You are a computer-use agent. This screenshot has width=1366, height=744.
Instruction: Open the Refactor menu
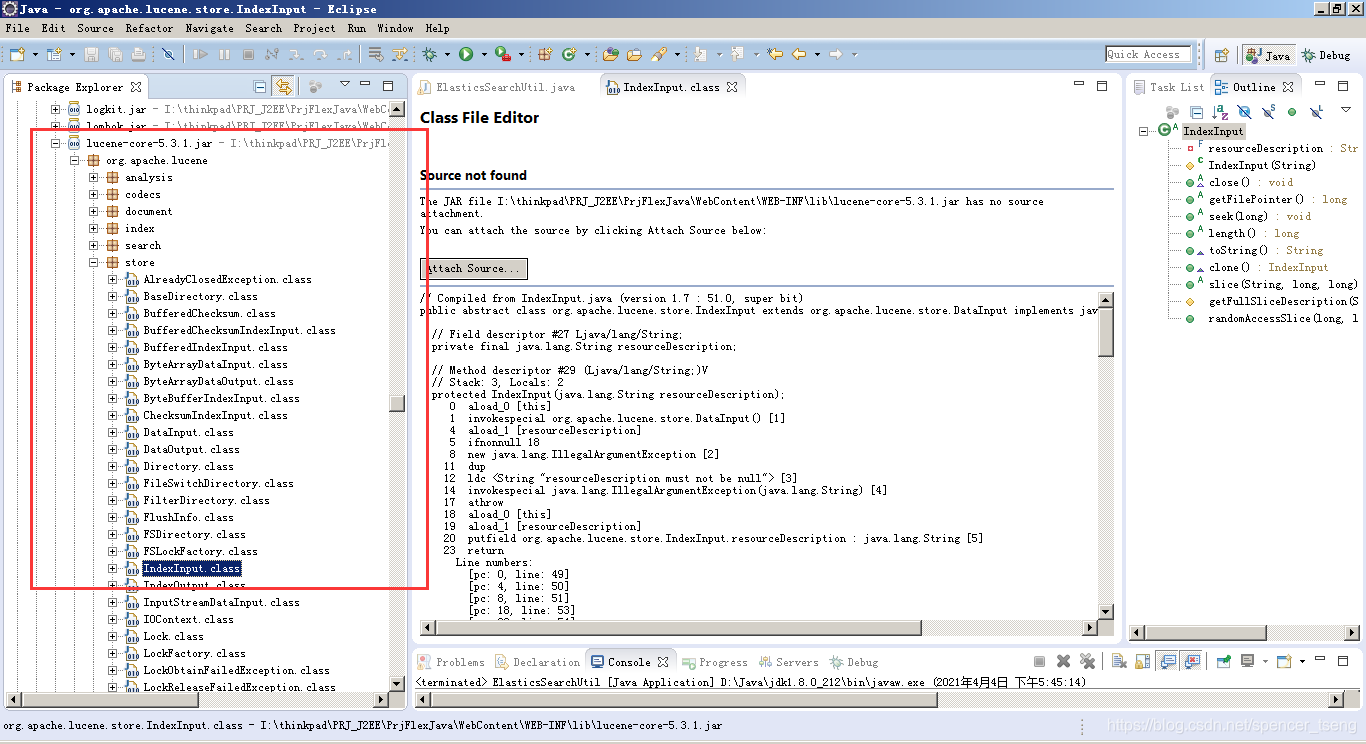click(x=150, y=28)
